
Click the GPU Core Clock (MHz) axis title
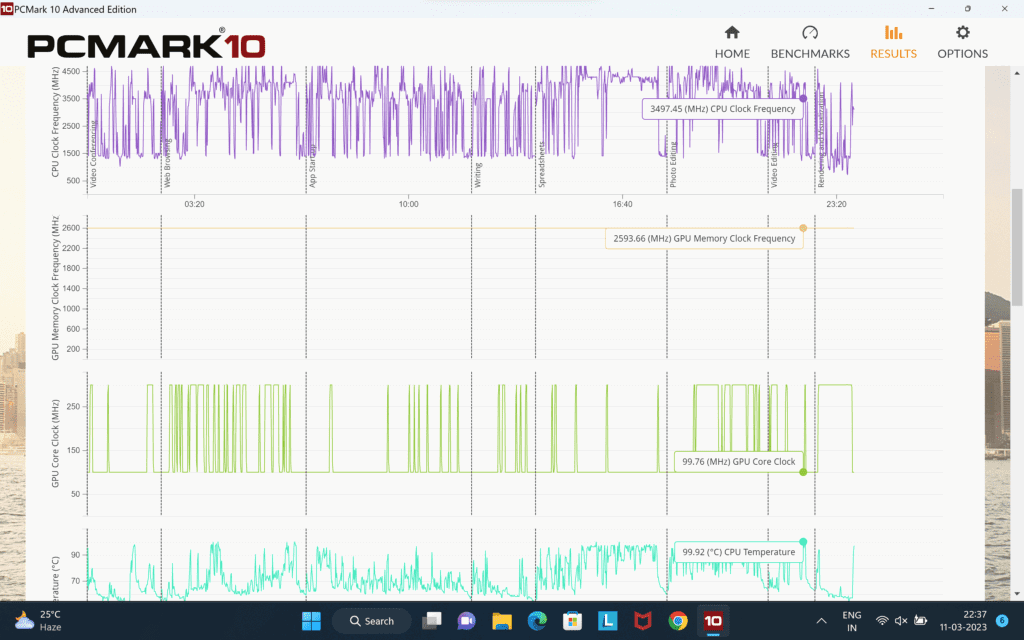pos(56,443)
